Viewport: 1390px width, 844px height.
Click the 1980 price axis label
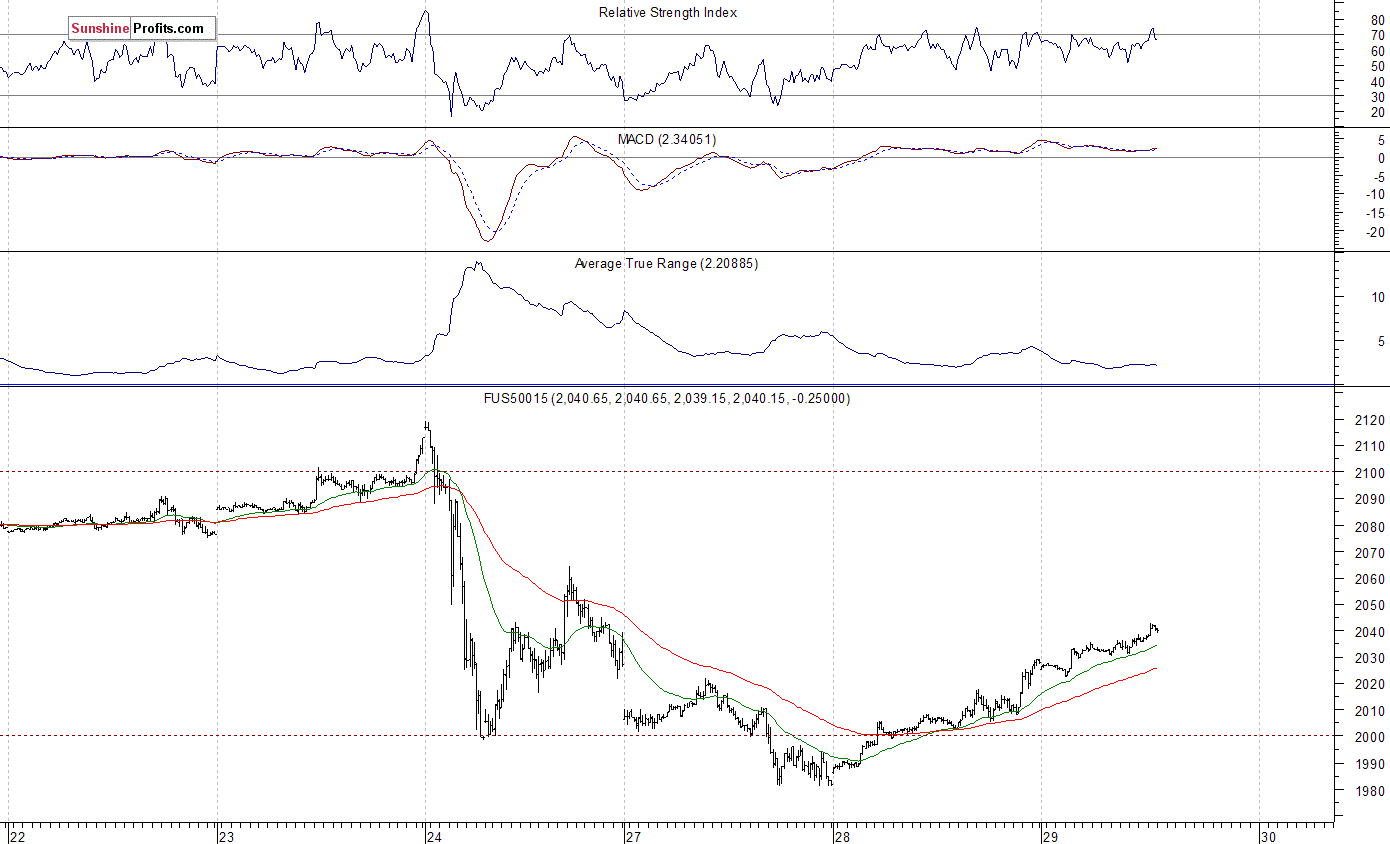[1369, 791]
